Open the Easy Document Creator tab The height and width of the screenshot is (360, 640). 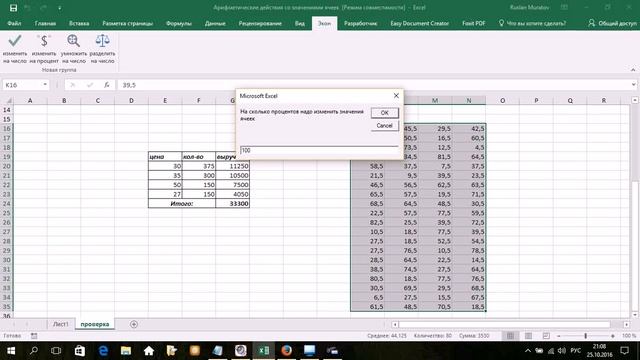coord(420,23)
